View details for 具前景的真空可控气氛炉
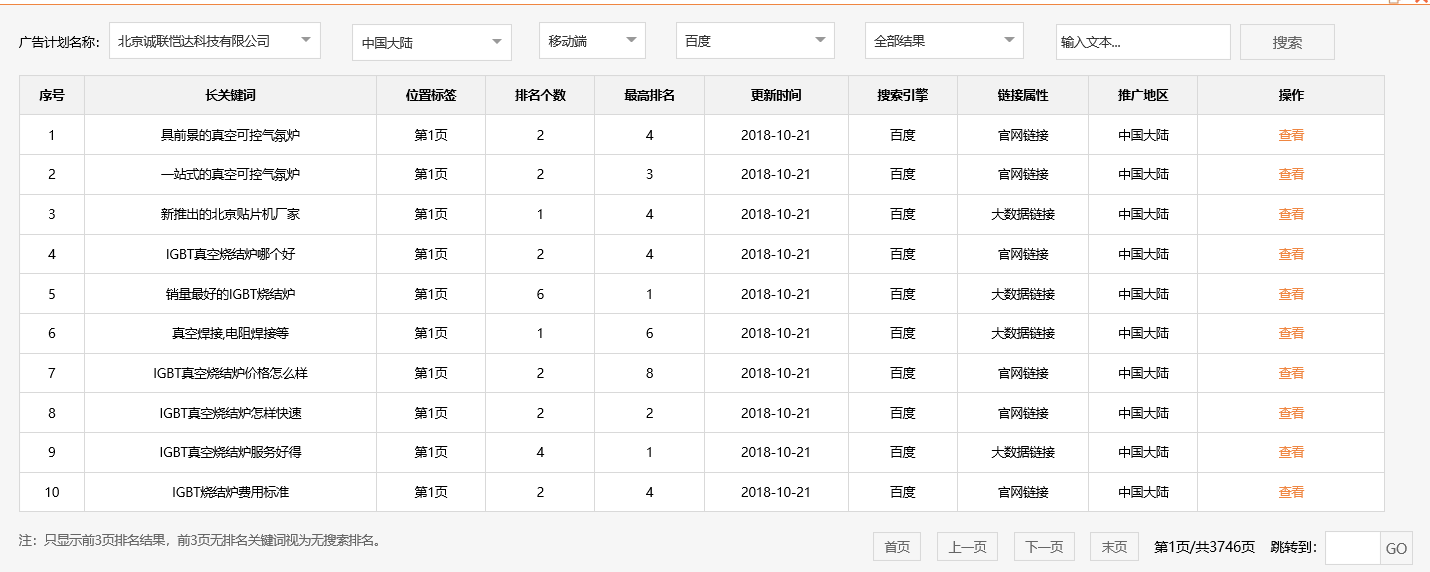The width and height of the screenshot is (1430, 572). click(x=1291, y=135)
